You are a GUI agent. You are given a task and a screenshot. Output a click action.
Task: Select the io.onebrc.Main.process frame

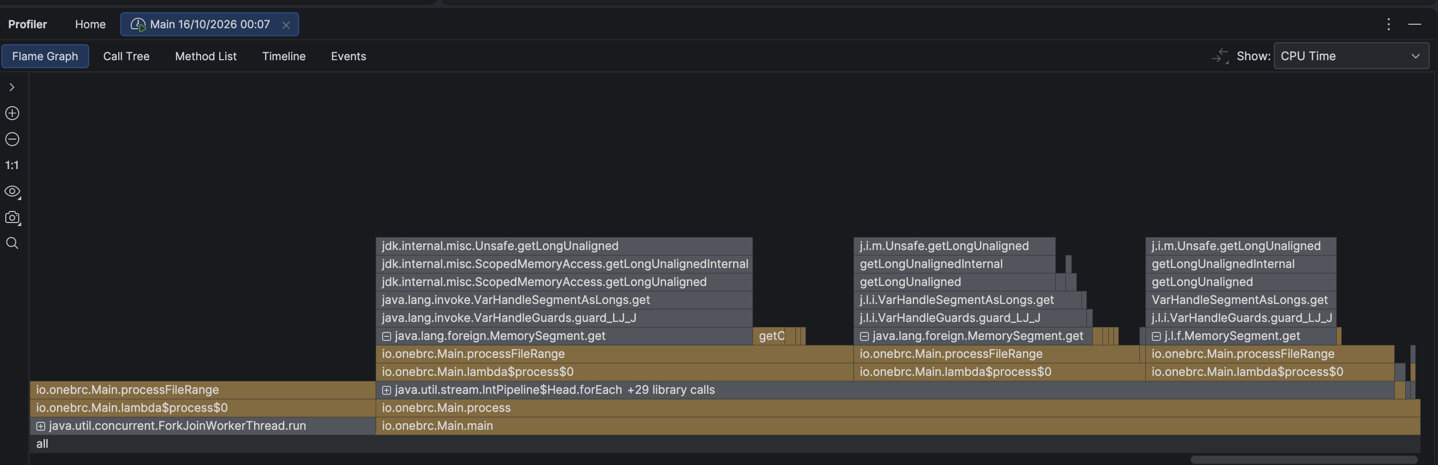pyautogui.click(x=898, y=408)
